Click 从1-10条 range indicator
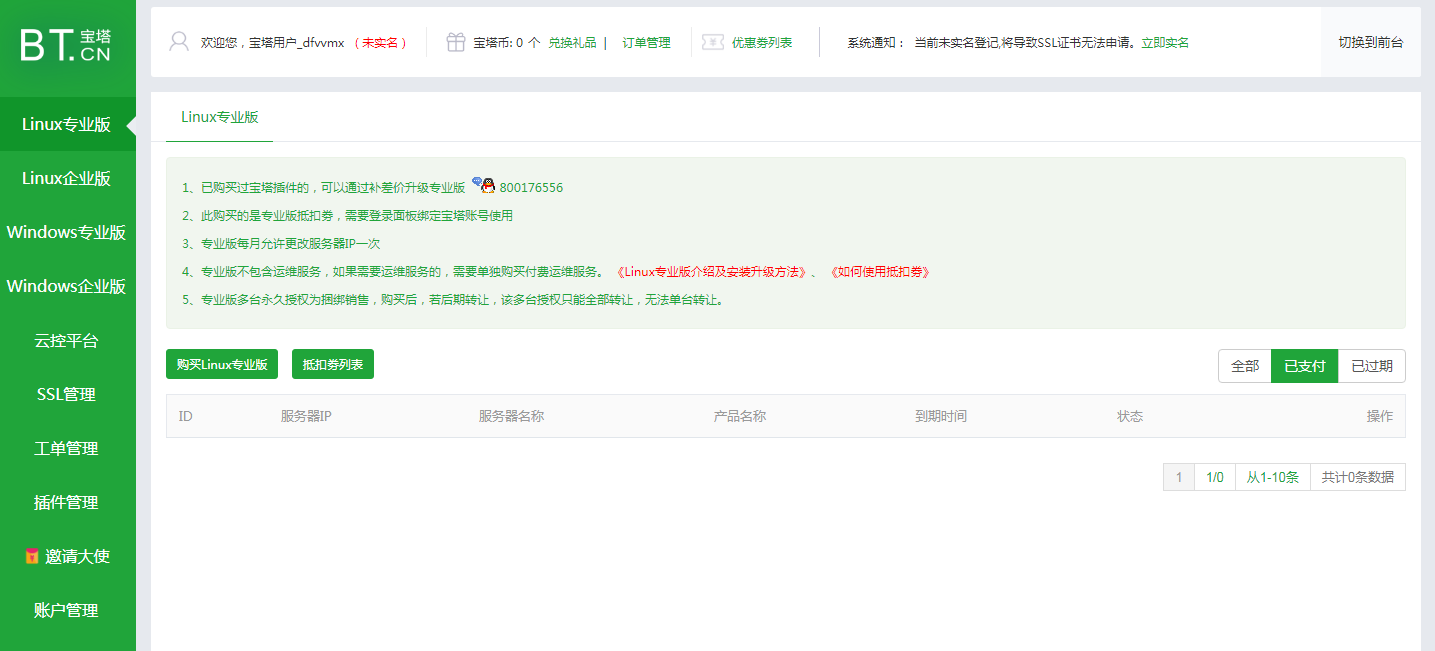This screenshot has width=1435, height=651. (x=1273, y=477)
